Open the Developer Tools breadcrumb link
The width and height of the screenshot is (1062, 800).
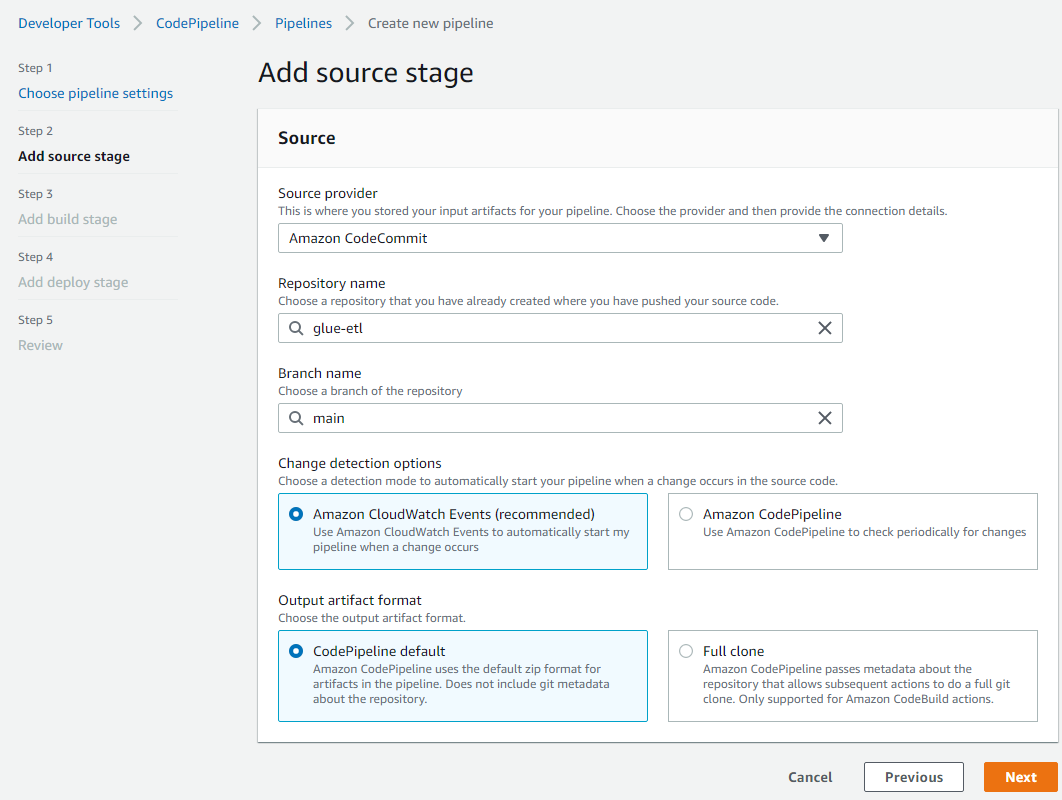pyautogui.click(x=69, y=23)
